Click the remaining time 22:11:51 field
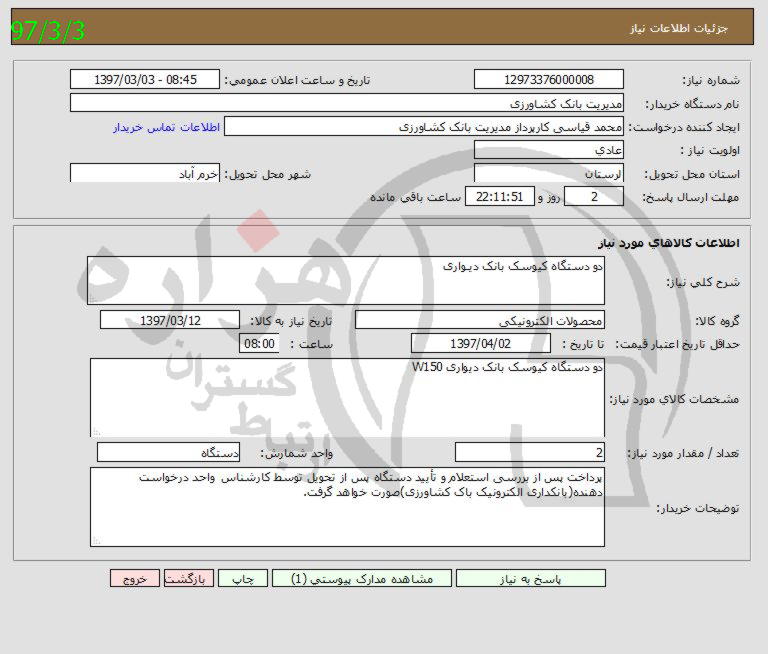The width and height of the screenshot is (768, 654). pyautogui.click(x=500, y=197)
